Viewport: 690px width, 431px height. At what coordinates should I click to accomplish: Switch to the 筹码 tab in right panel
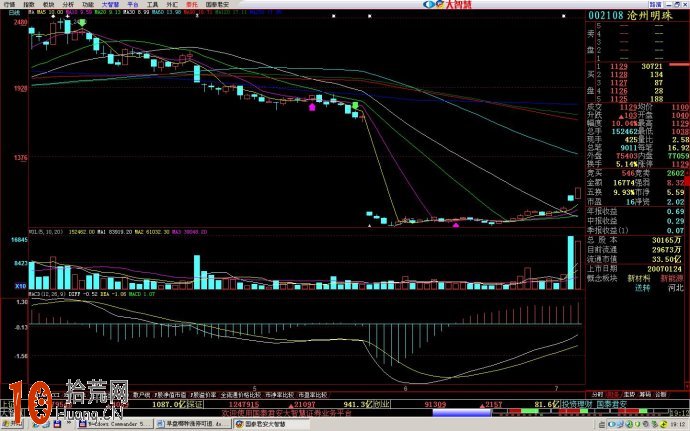tap(645, 395)
